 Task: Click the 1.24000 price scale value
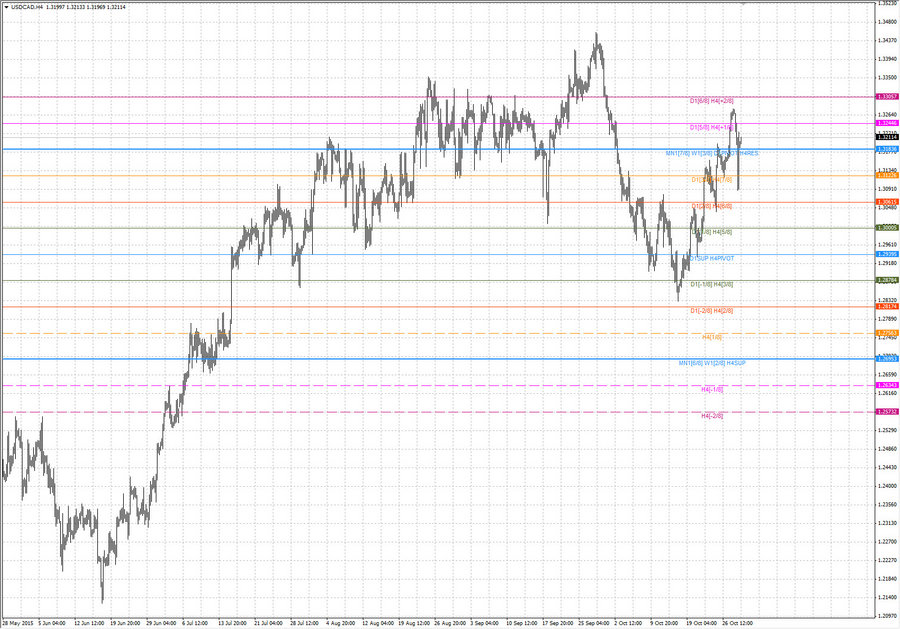tap(887, 486)
